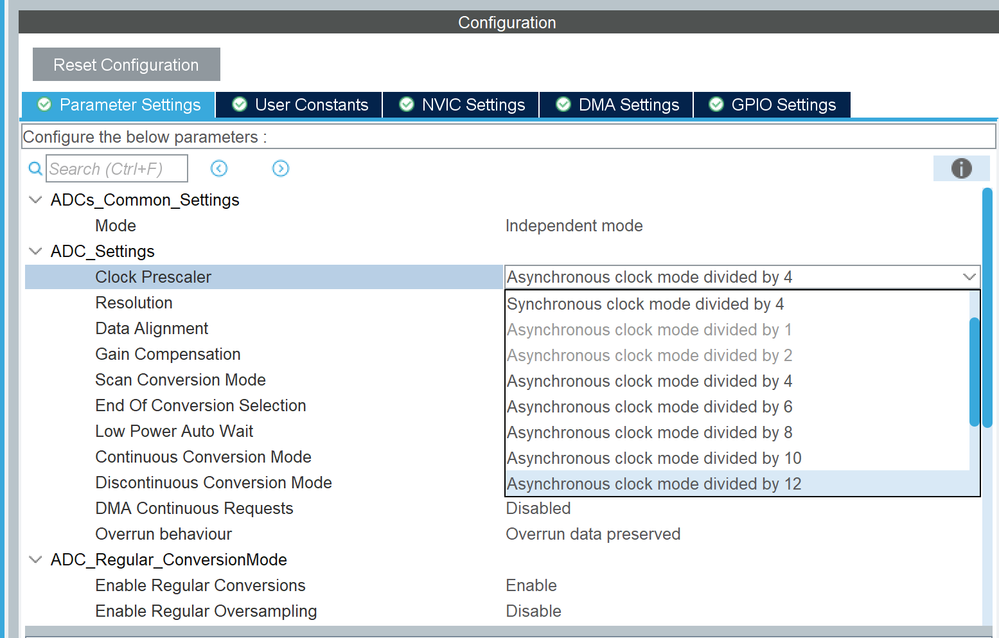Select the Gain Compensation parameter
The image size is (999, 638).
coord(168,354)
